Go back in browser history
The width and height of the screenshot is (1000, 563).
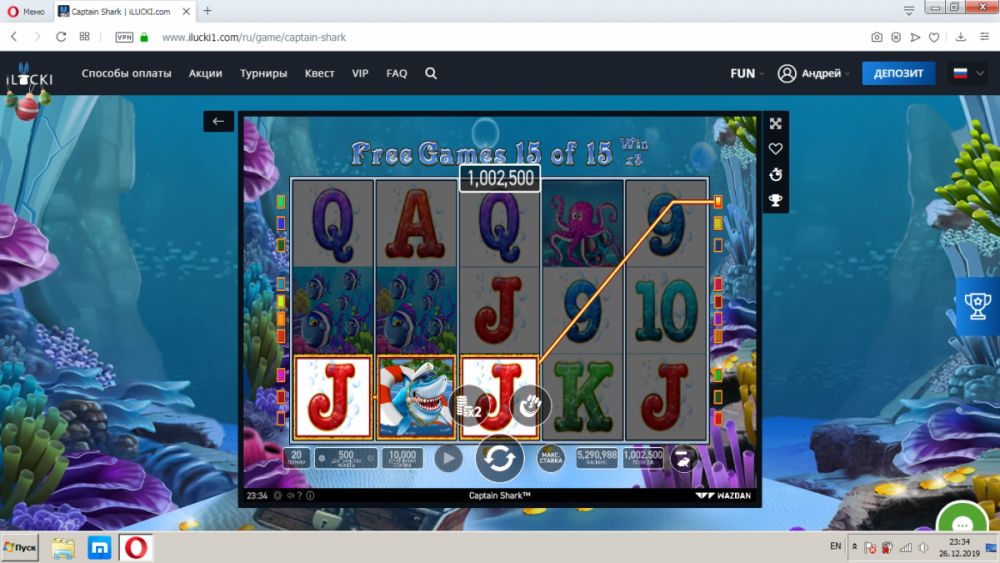14,37
